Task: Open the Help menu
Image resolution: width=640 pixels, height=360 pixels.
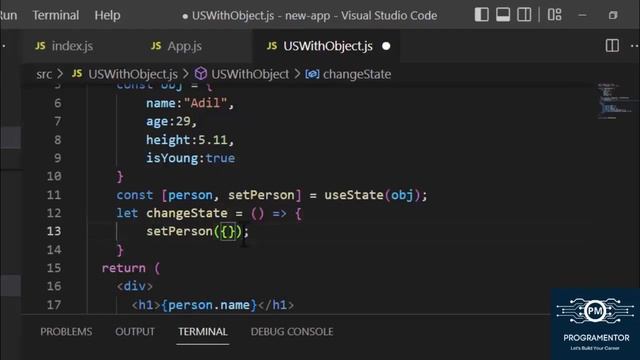Action: tap(107, 16)
